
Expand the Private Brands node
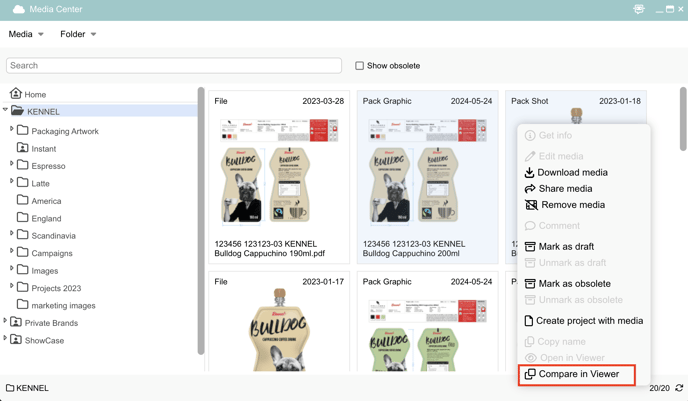tap(6, 323)
